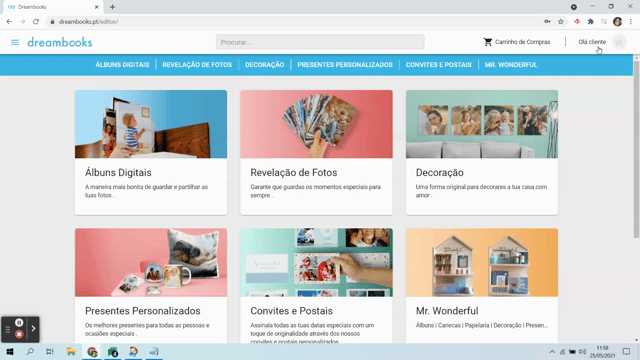Pause the screen recording
Viewport: 640px width, 360px height.
click(x=19, y=322)
